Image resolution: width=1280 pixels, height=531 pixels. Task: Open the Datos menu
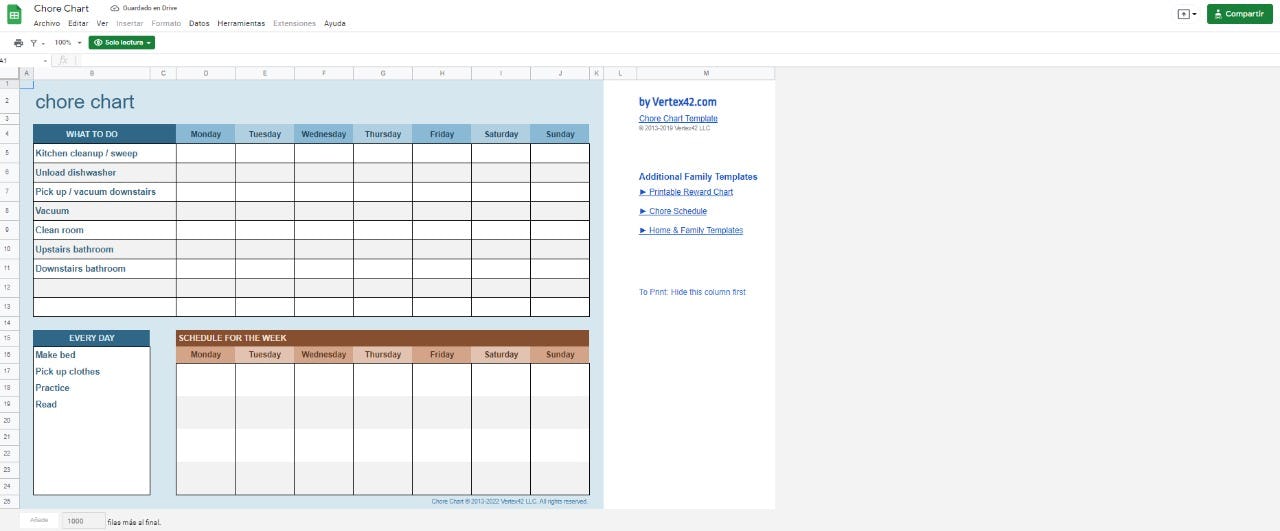pyautogui.click(x=199, y=23)
